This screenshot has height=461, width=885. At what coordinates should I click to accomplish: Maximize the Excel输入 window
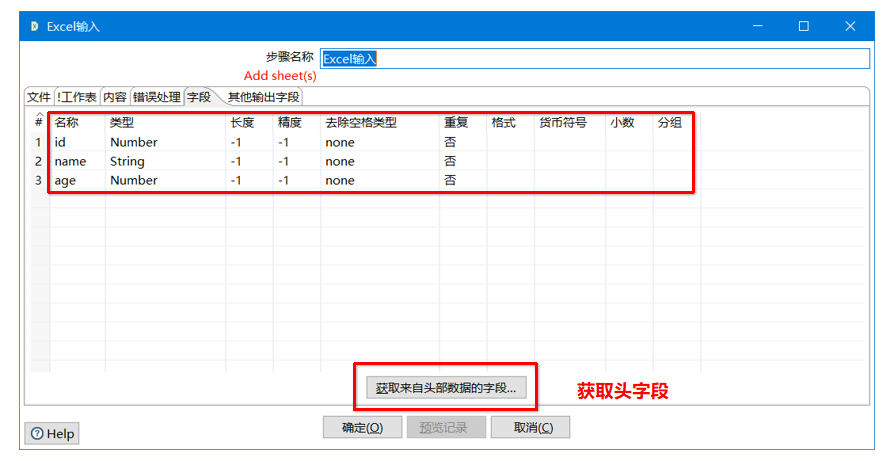[x=804, y=26]
